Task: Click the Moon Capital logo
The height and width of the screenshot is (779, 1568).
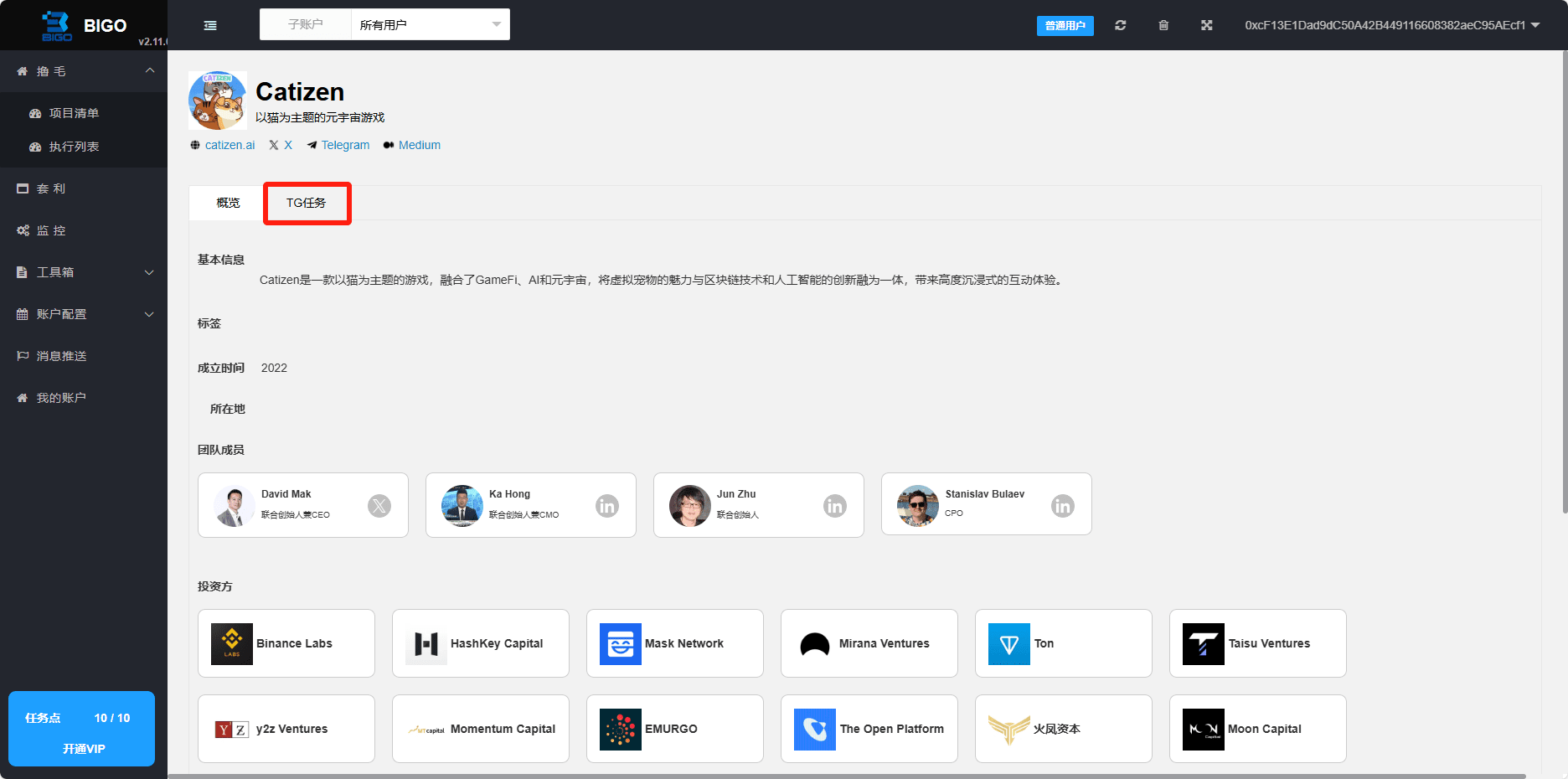Action: click(1204, 730)
